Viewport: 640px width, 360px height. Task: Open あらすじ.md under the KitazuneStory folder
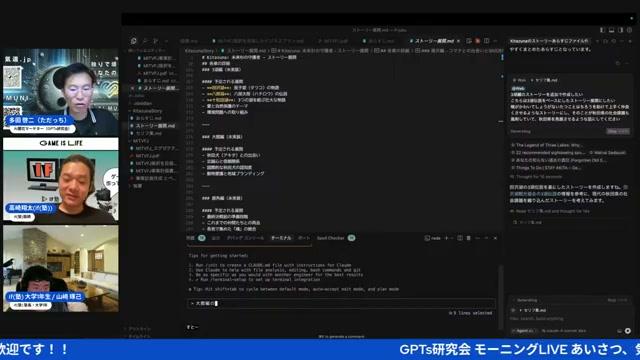pos(149,118)
